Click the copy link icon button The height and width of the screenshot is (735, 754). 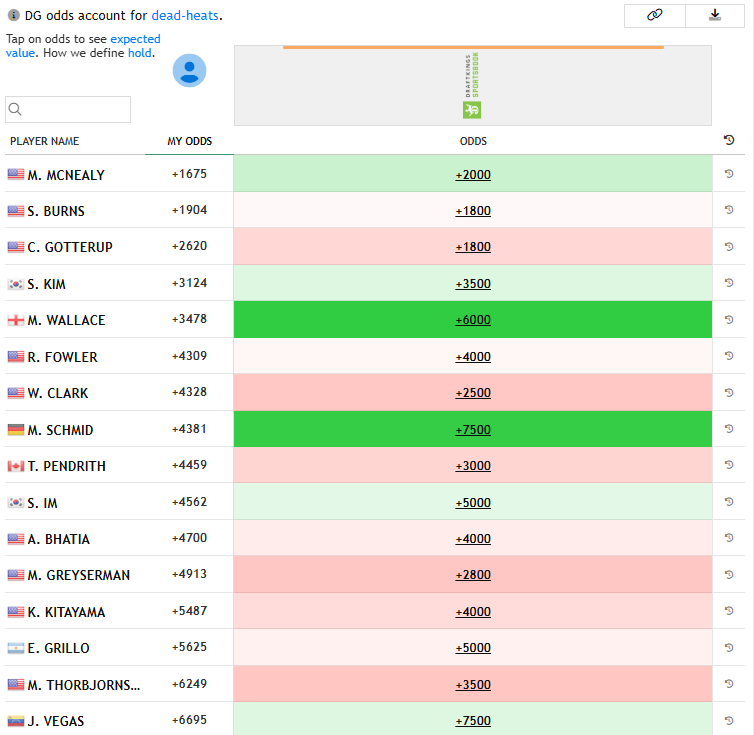(654, 15)
